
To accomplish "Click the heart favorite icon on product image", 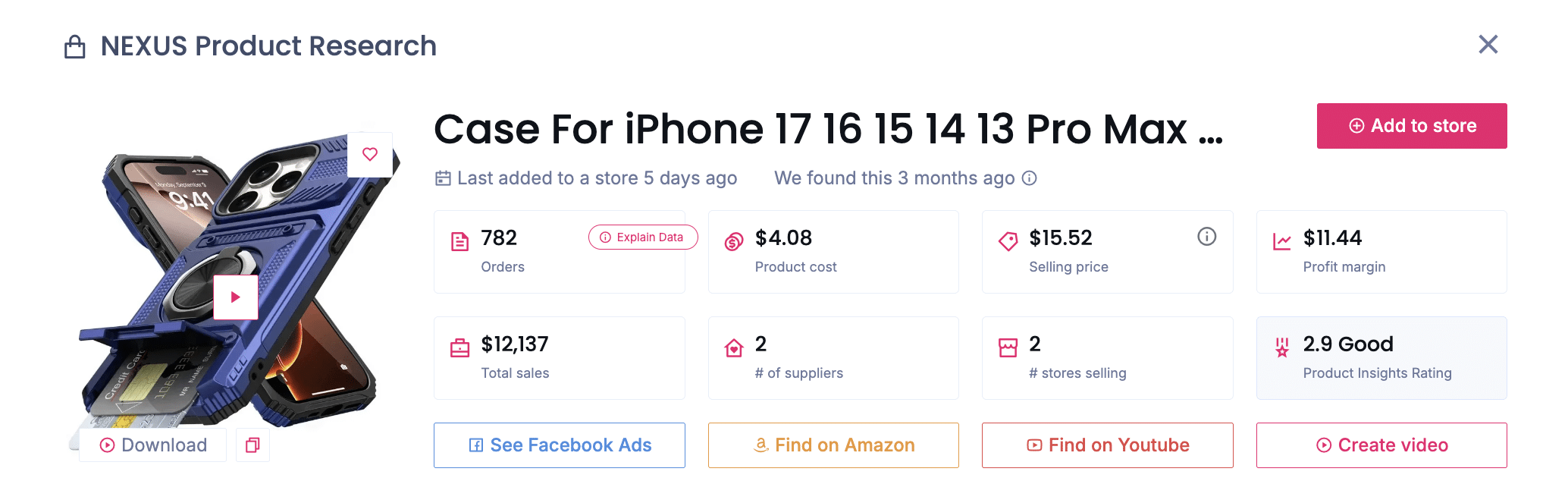I will pos(370,155).
